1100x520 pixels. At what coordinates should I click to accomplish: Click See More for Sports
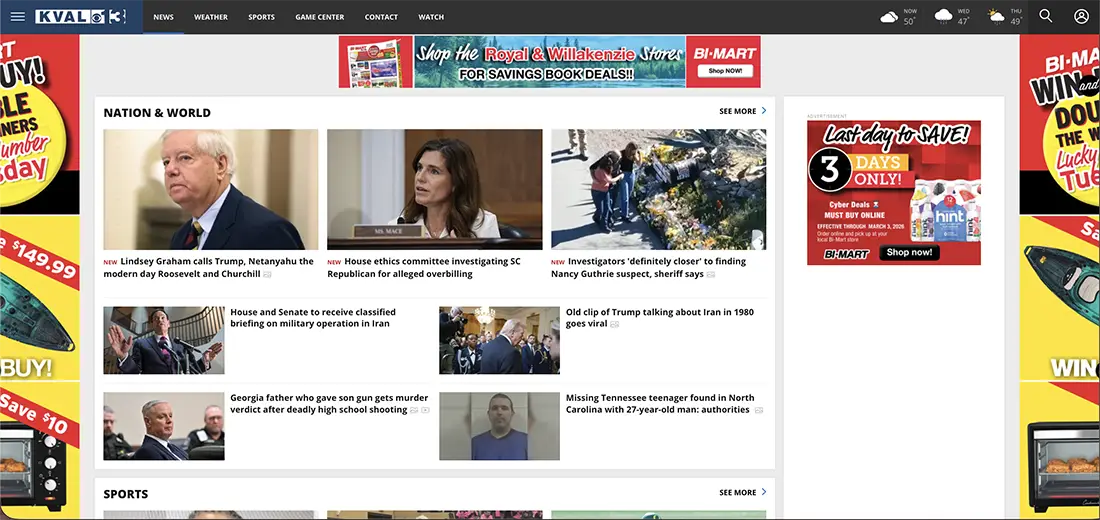tap(737, 493)
